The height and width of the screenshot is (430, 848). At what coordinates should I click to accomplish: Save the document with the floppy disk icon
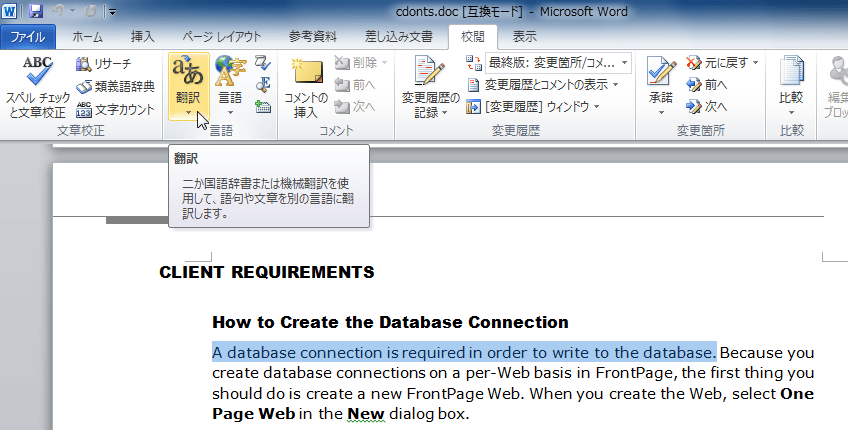point(36,11)
